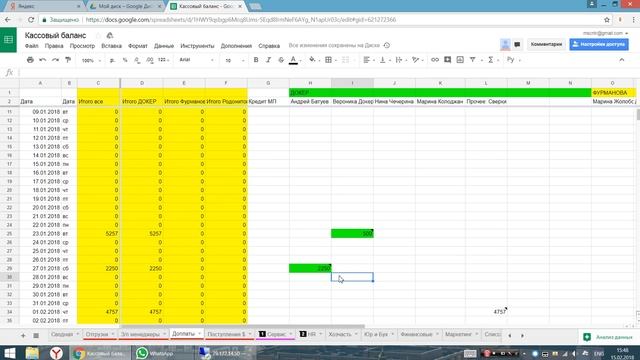
Task: Open input tools Ру dropdown
Action: click(x=513, y=60)
